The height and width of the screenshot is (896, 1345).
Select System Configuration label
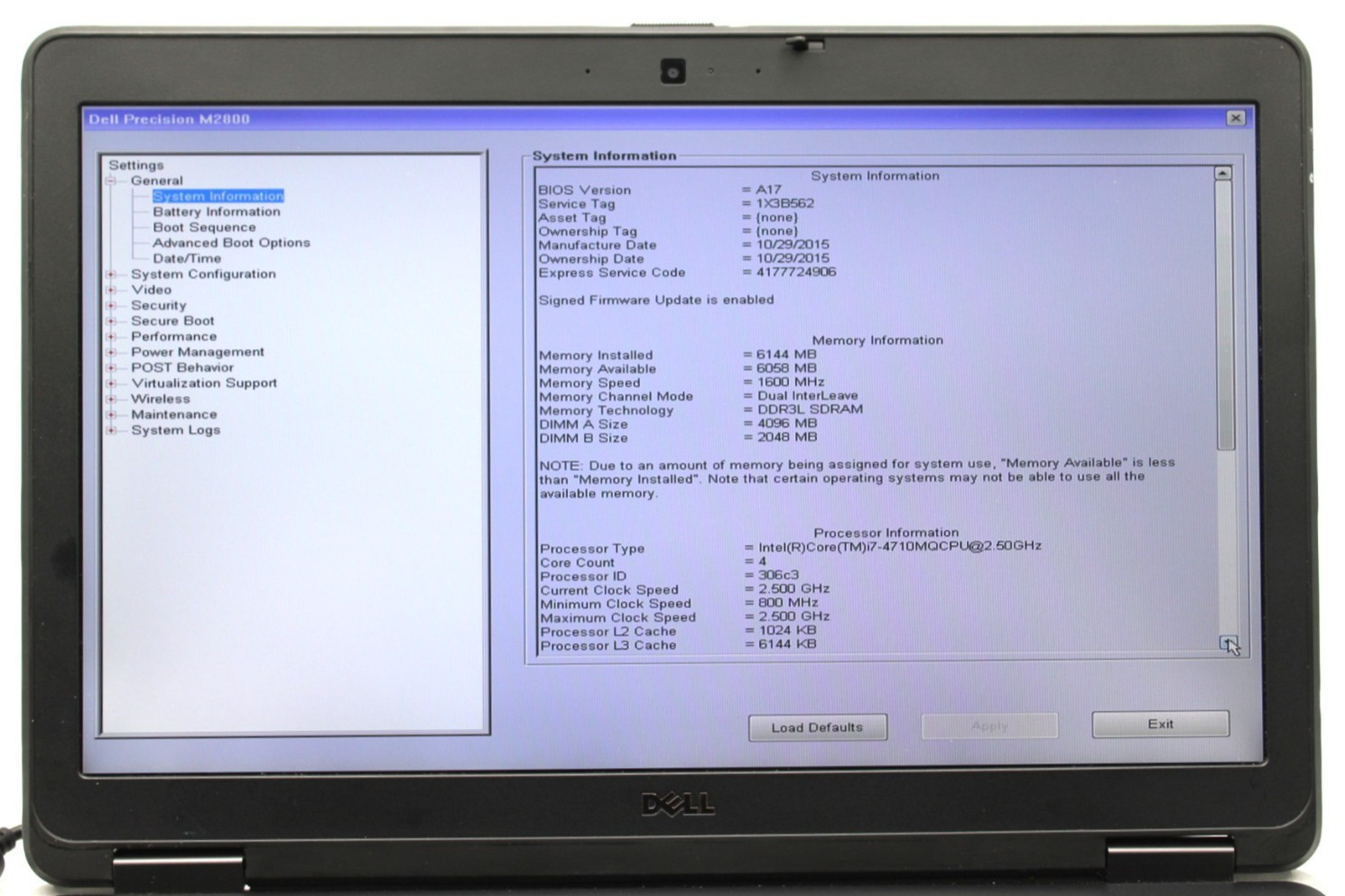(203, 274)
